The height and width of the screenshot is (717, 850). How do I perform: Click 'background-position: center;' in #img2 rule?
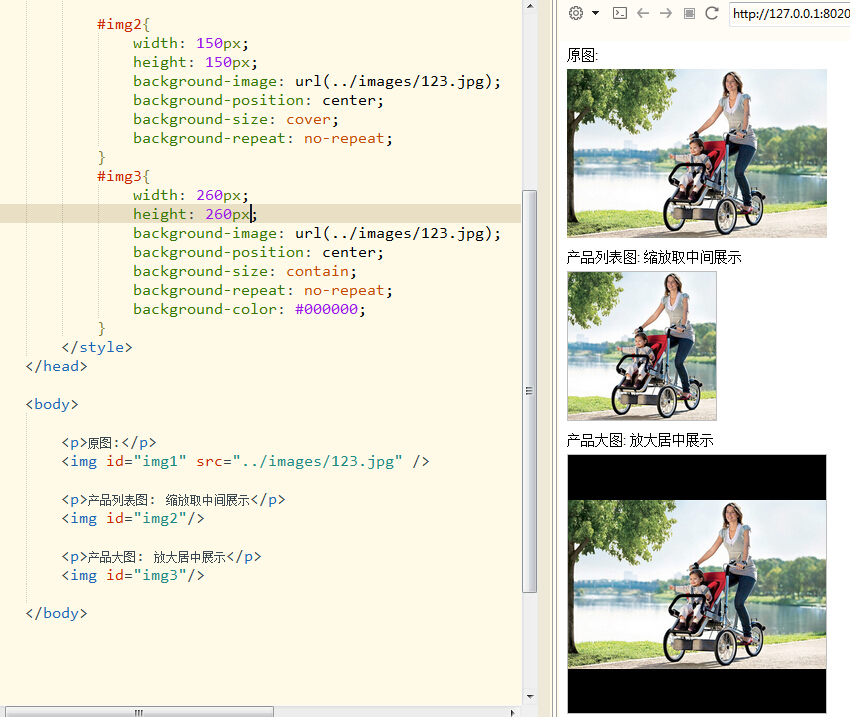click(259, 100)
